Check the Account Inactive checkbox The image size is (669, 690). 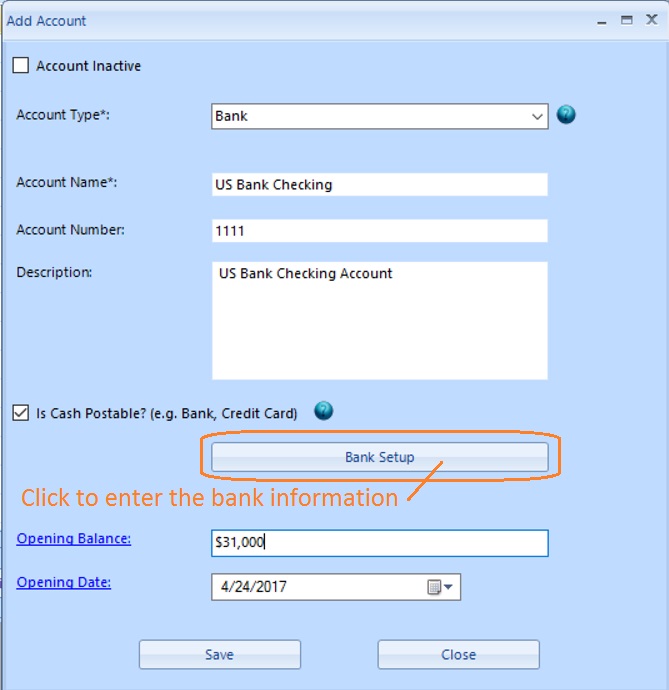coord(21,66)
